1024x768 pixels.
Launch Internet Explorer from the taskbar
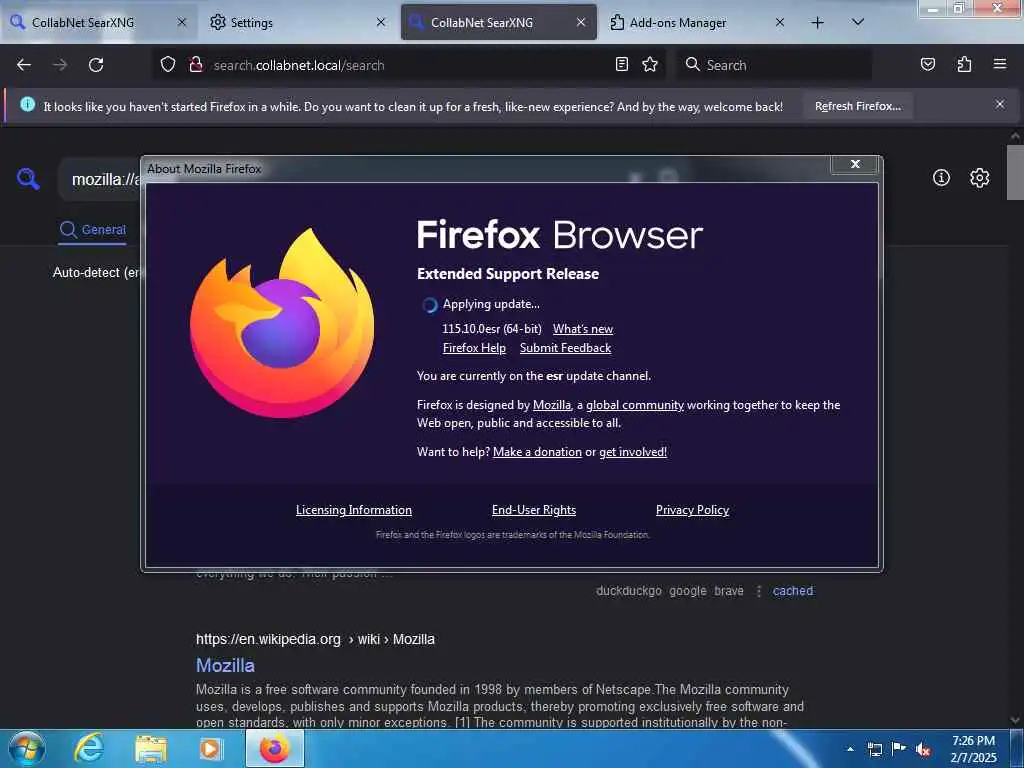pos(88,748)
